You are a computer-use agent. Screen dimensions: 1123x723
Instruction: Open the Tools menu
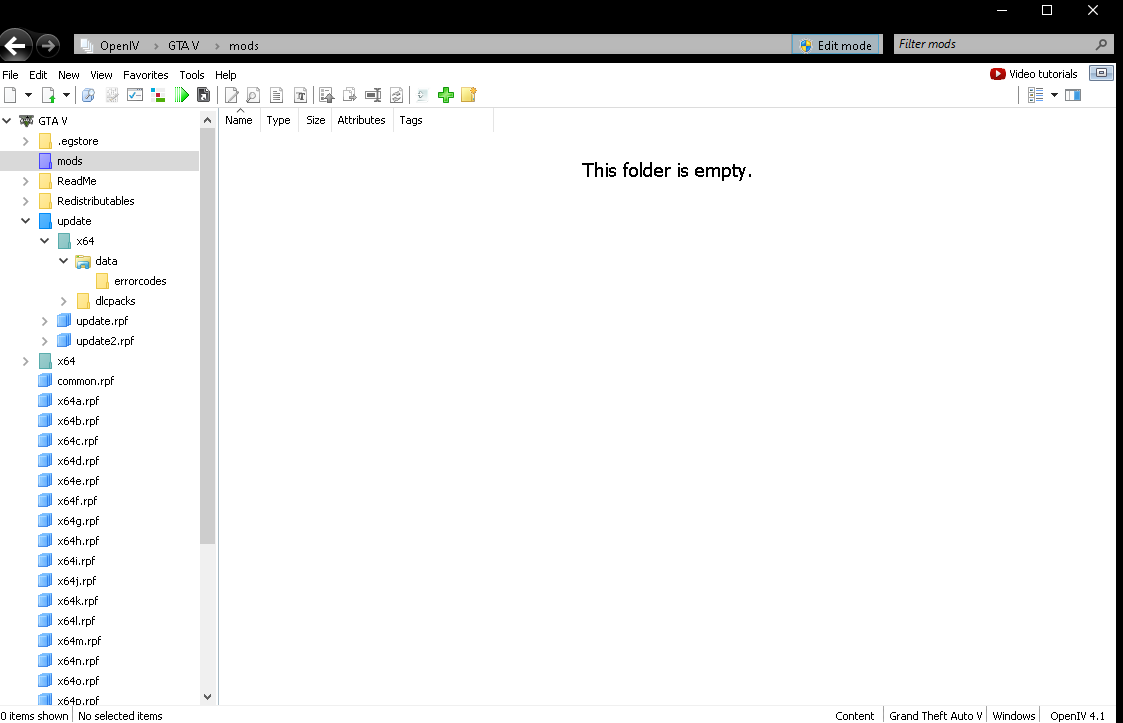click(192, 75)
